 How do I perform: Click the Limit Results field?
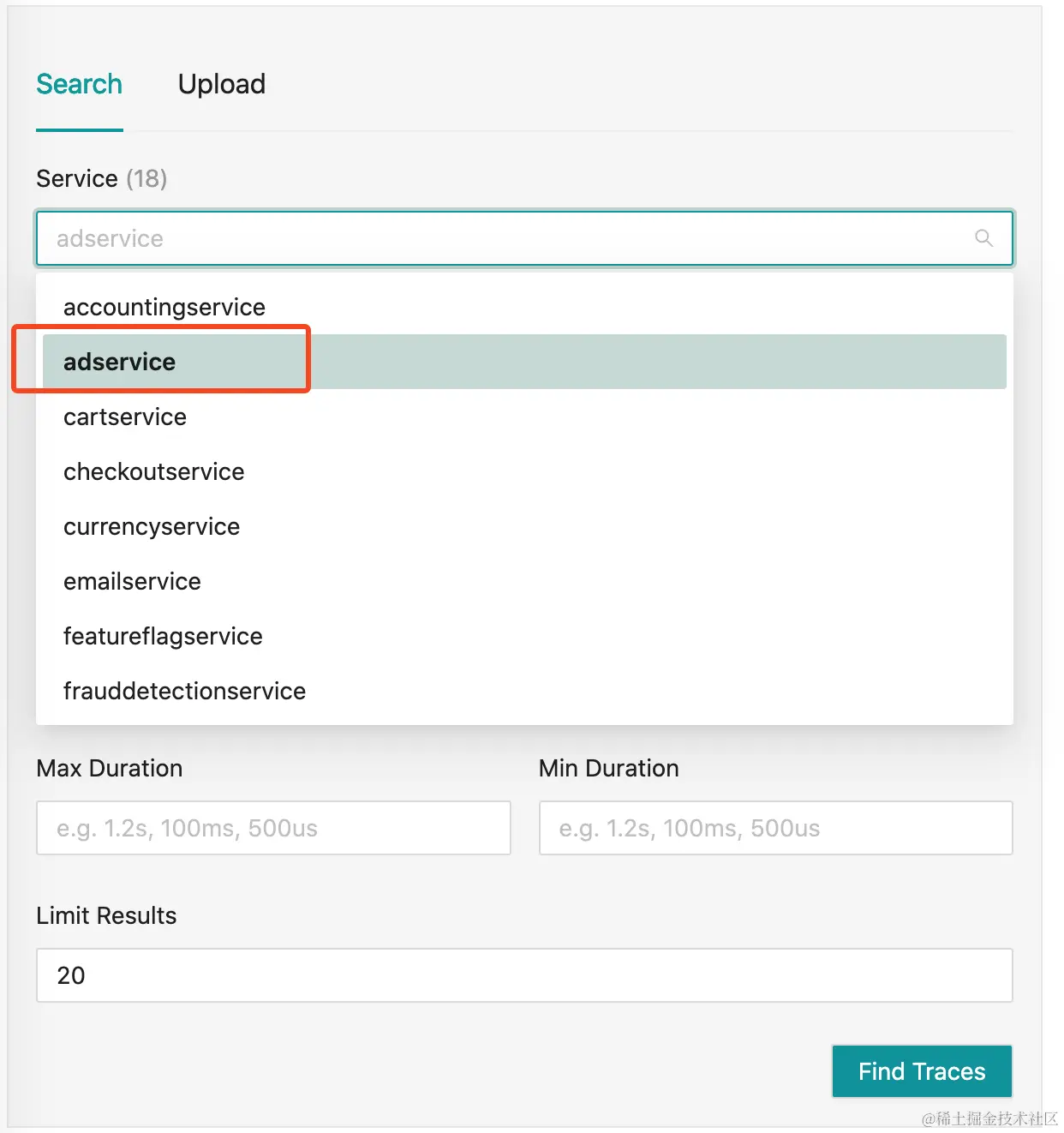pyautogui.click(x=524, y=975)
